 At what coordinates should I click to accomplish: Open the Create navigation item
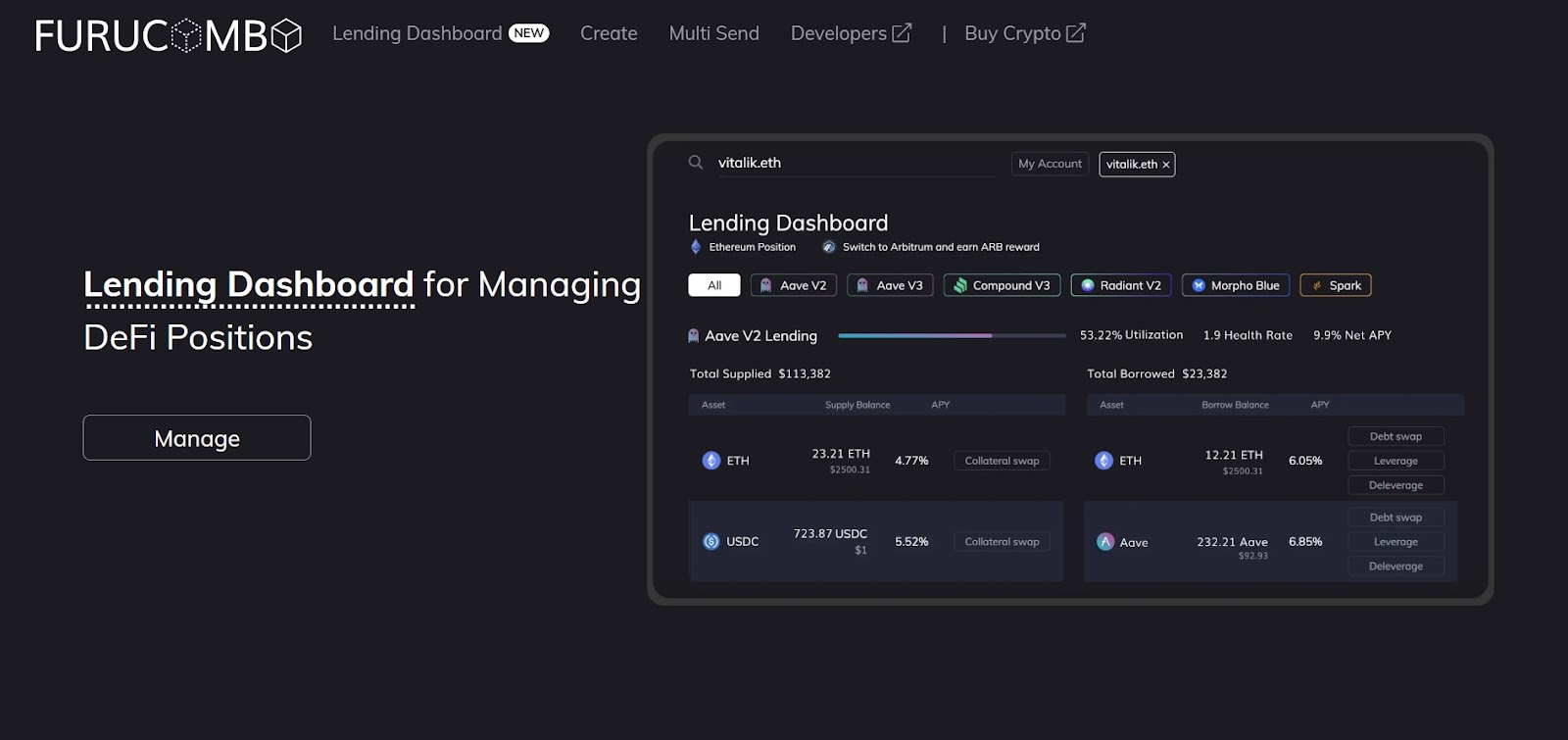[x=609, y=33]
